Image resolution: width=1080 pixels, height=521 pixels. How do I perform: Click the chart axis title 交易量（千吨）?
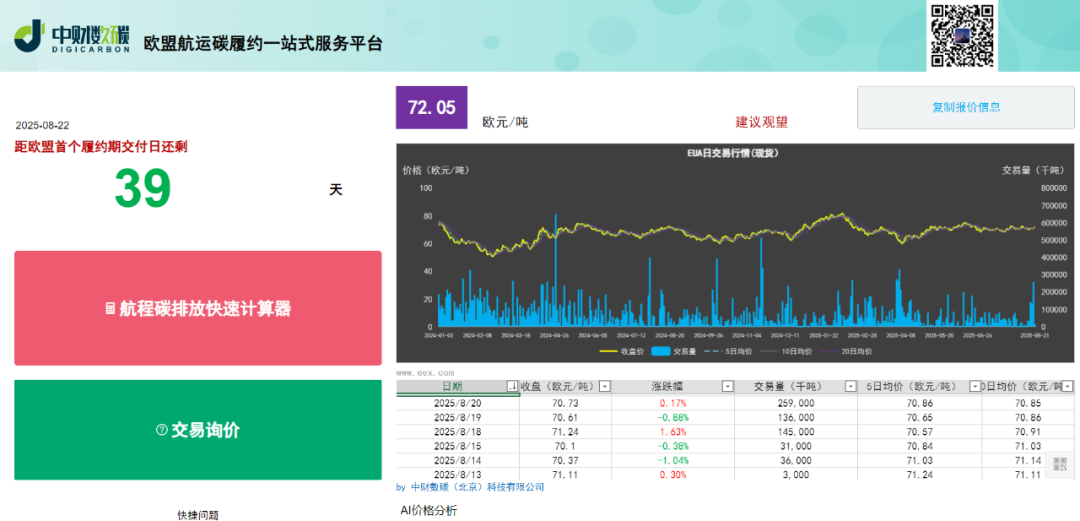tap(1033, 170)
